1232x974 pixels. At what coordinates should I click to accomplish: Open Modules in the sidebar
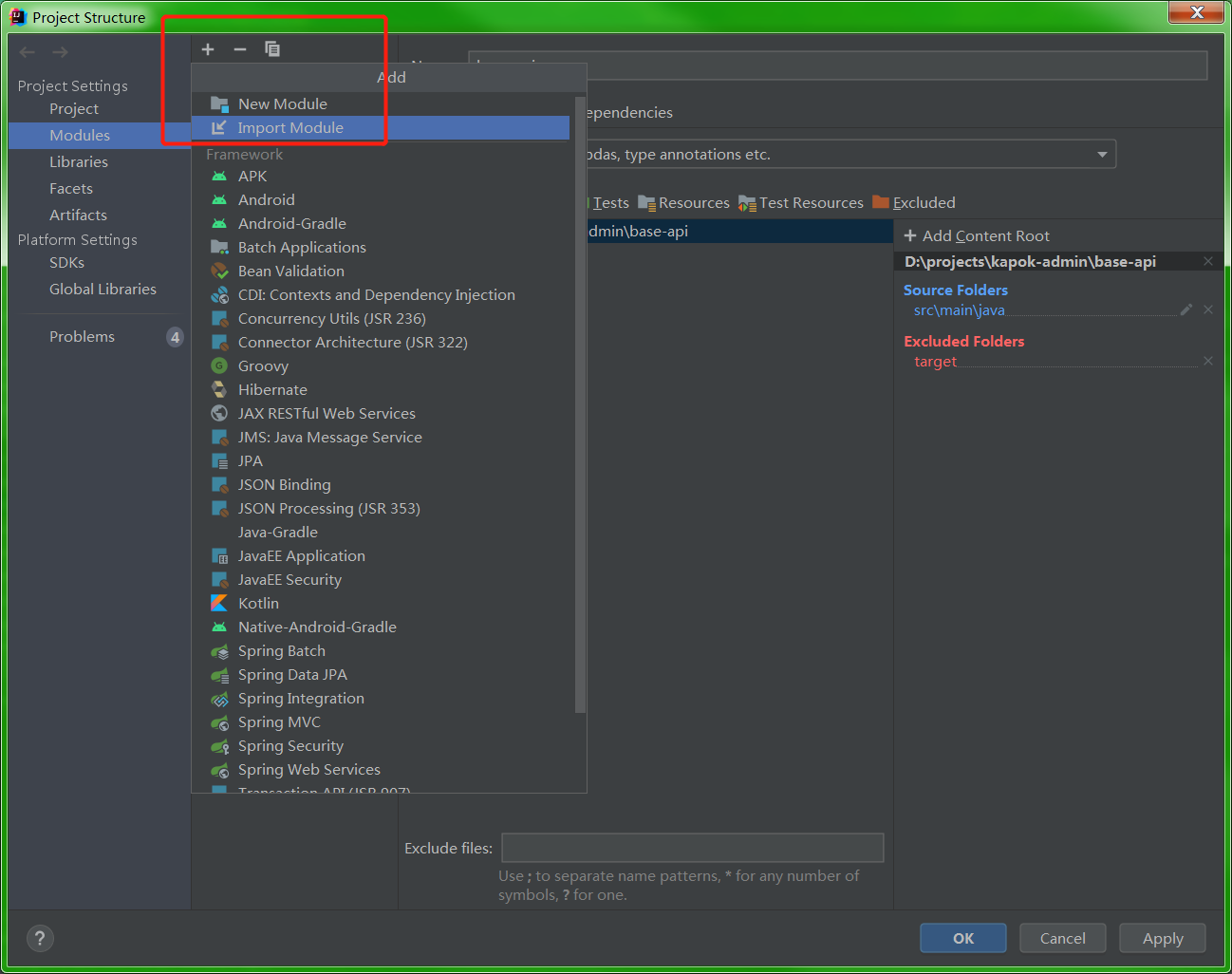(100, 136)
